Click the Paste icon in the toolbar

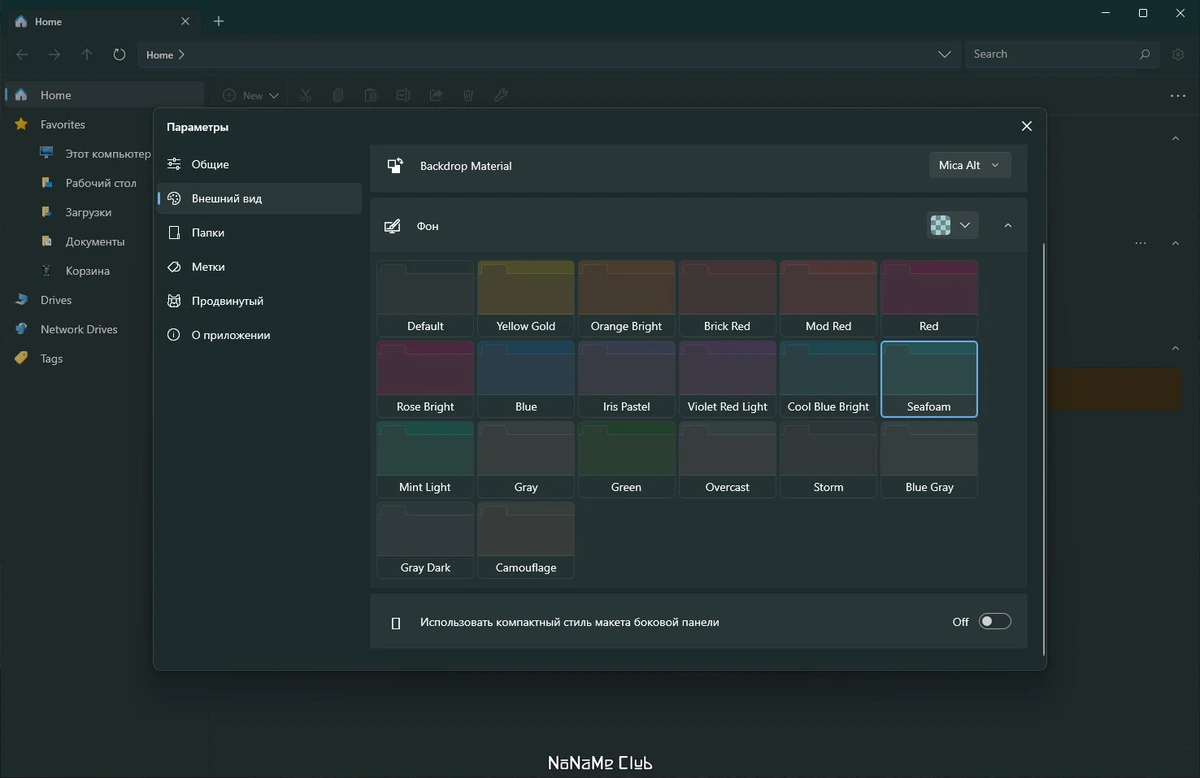click(370, 95)
